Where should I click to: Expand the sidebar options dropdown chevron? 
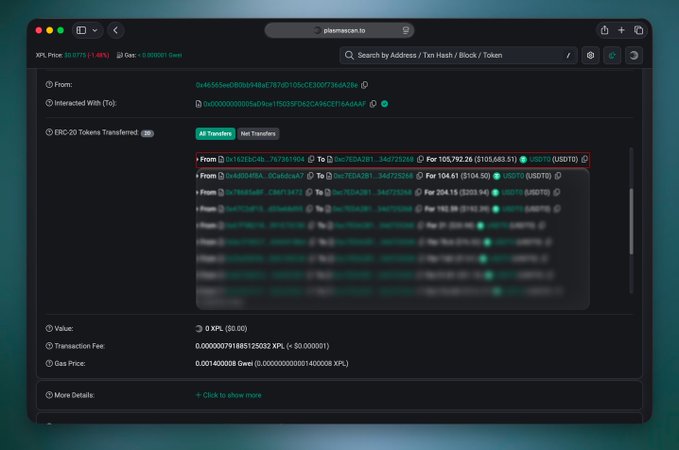[95, 30]
